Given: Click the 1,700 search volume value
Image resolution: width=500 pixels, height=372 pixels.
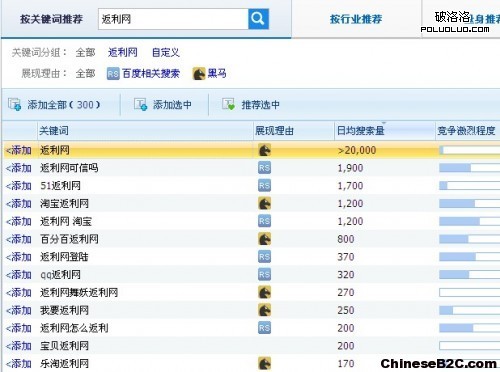Looking at the screenshot, I should [350, 186].
